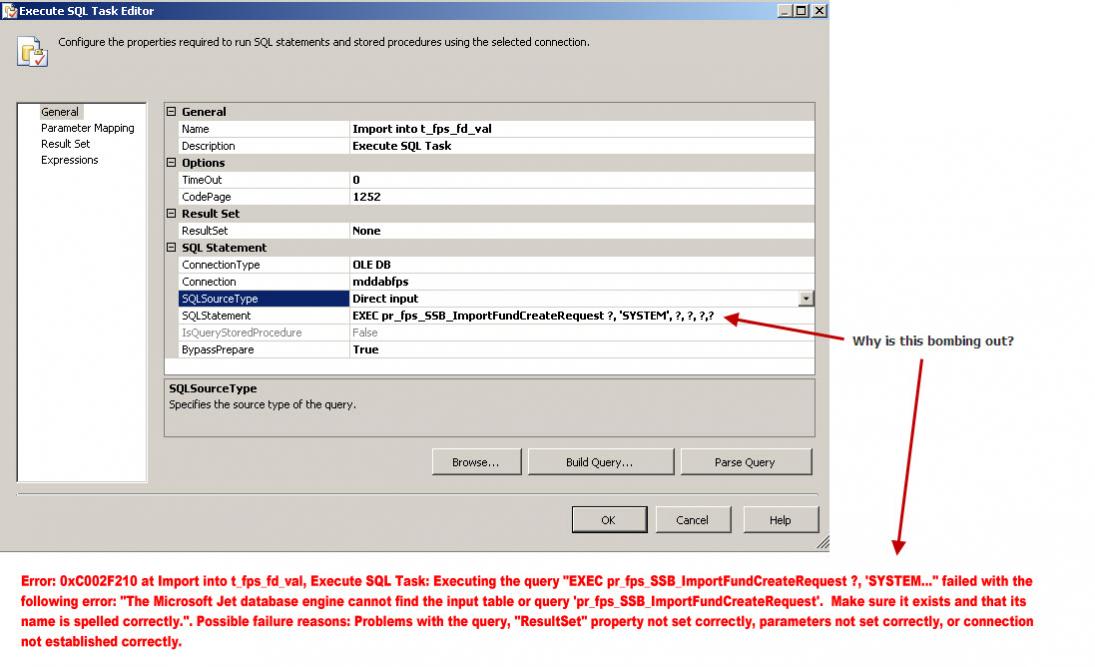The image size is (1095, 667).
Task: Open the Result Set page
Action: tap(66, 144)
